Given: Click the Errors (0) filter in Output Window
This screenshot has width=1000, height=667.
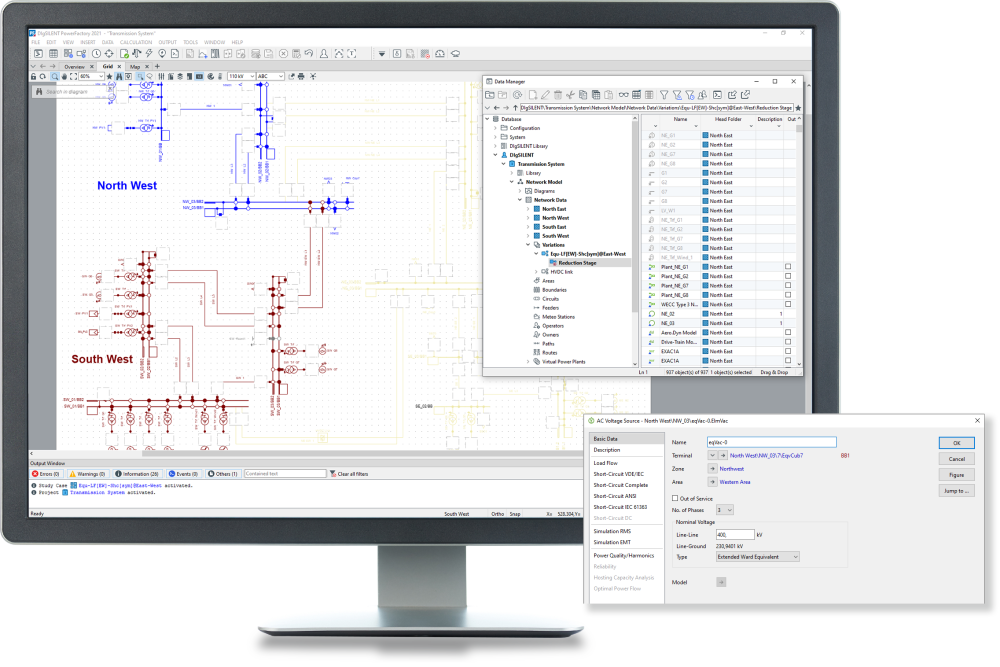Looking at the screenshot, I should click(x=46, y=474).
